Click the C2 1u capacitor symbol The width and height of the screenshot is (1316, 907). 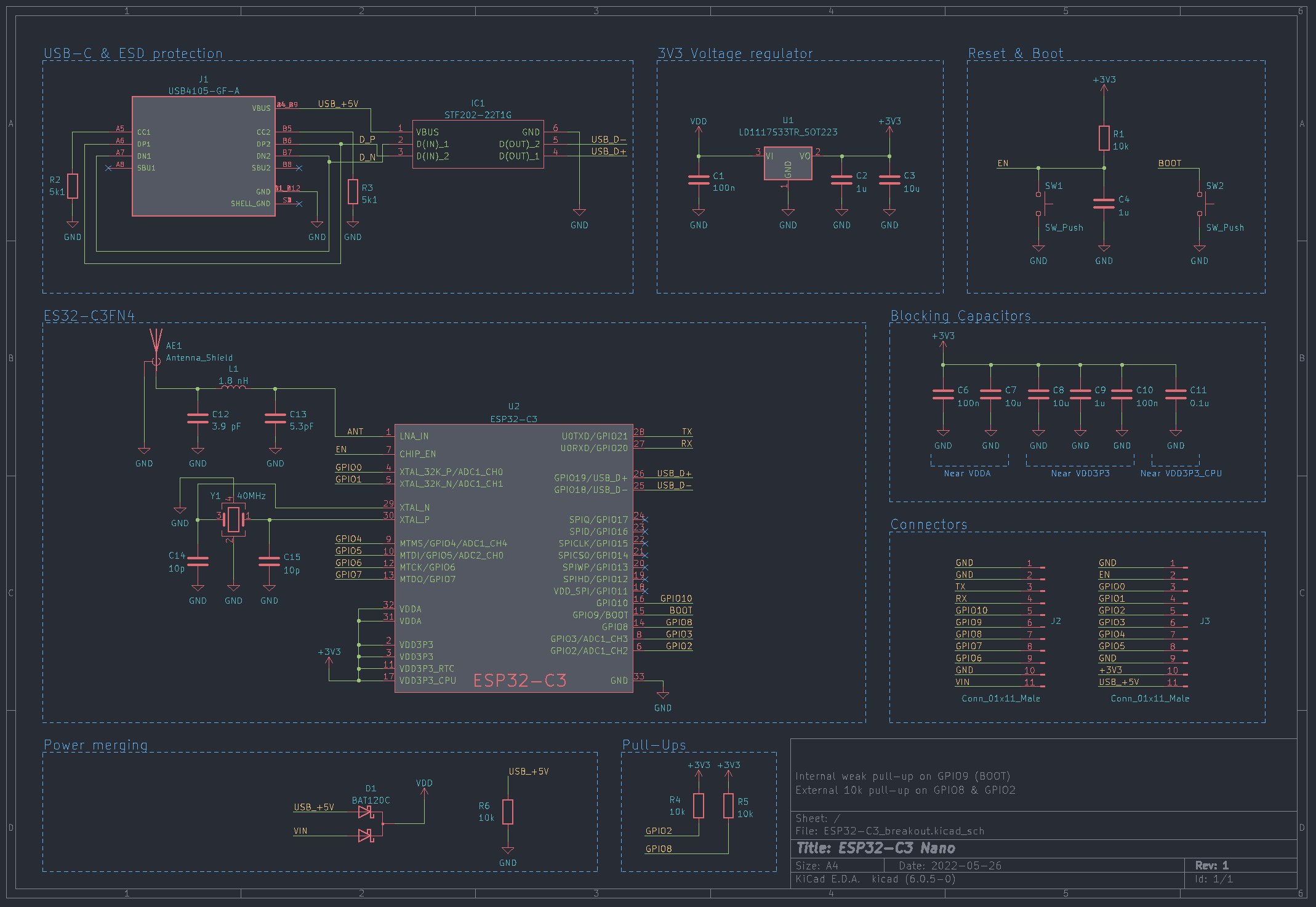[x=841, y=180]
